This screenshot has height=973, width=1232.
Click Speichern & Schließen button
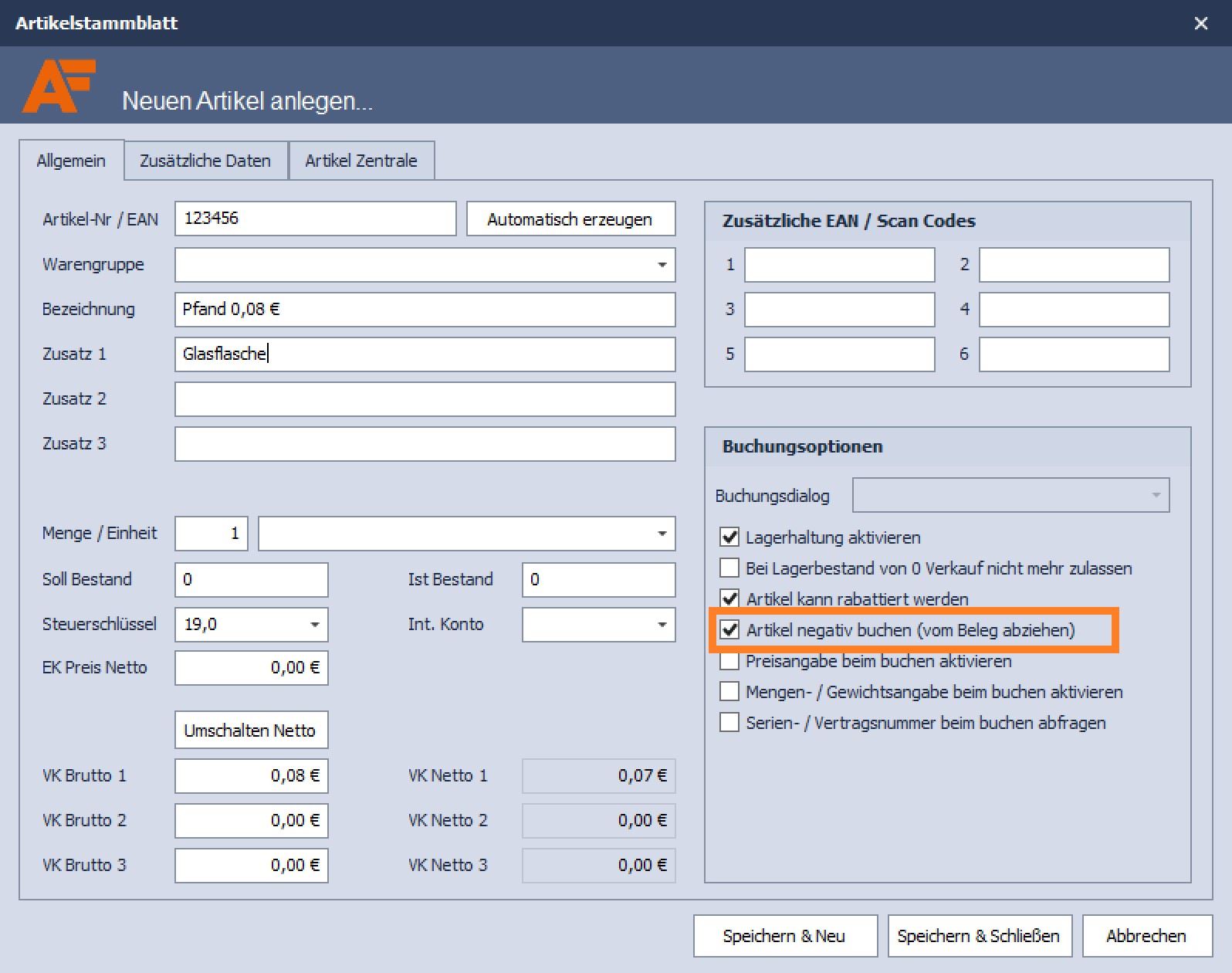coord(980,936)
